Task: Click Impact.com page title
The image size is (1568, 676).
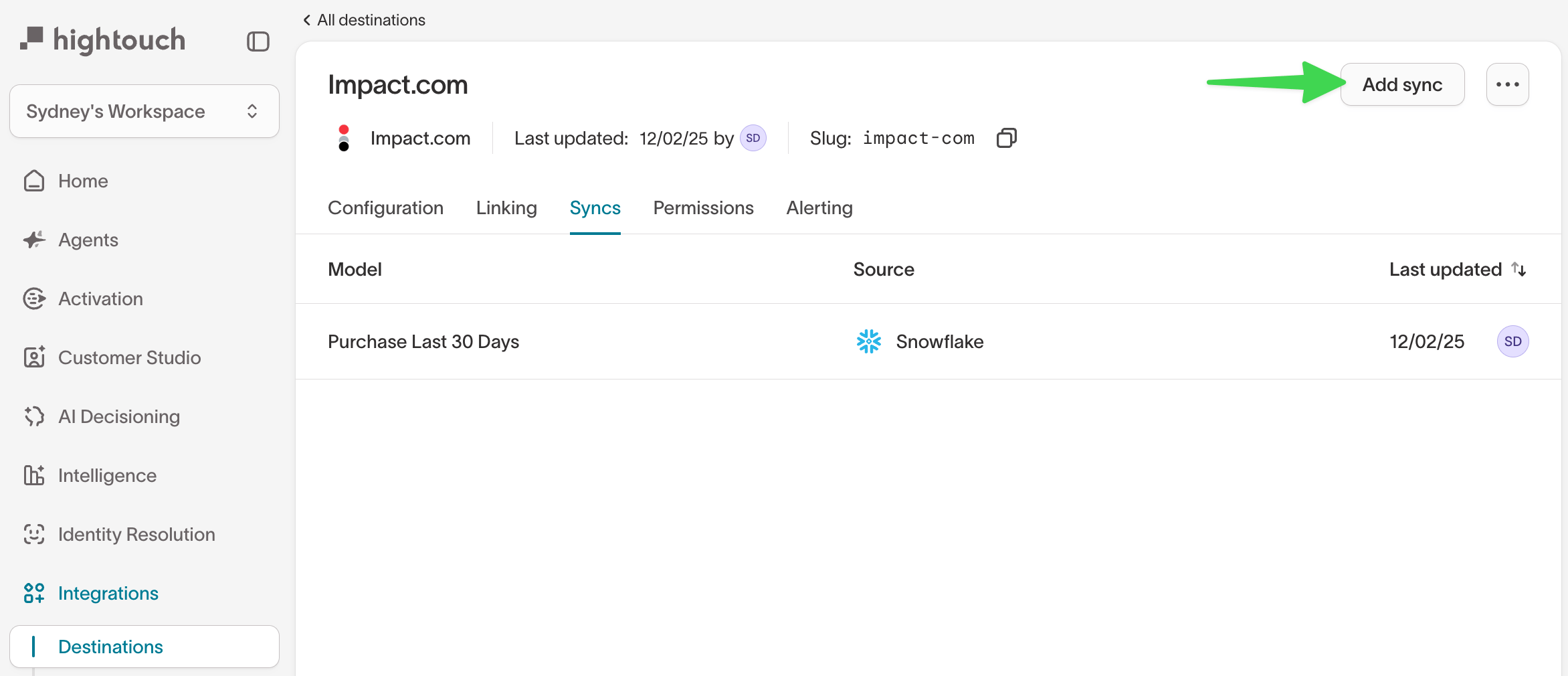Action: point(398,85)
